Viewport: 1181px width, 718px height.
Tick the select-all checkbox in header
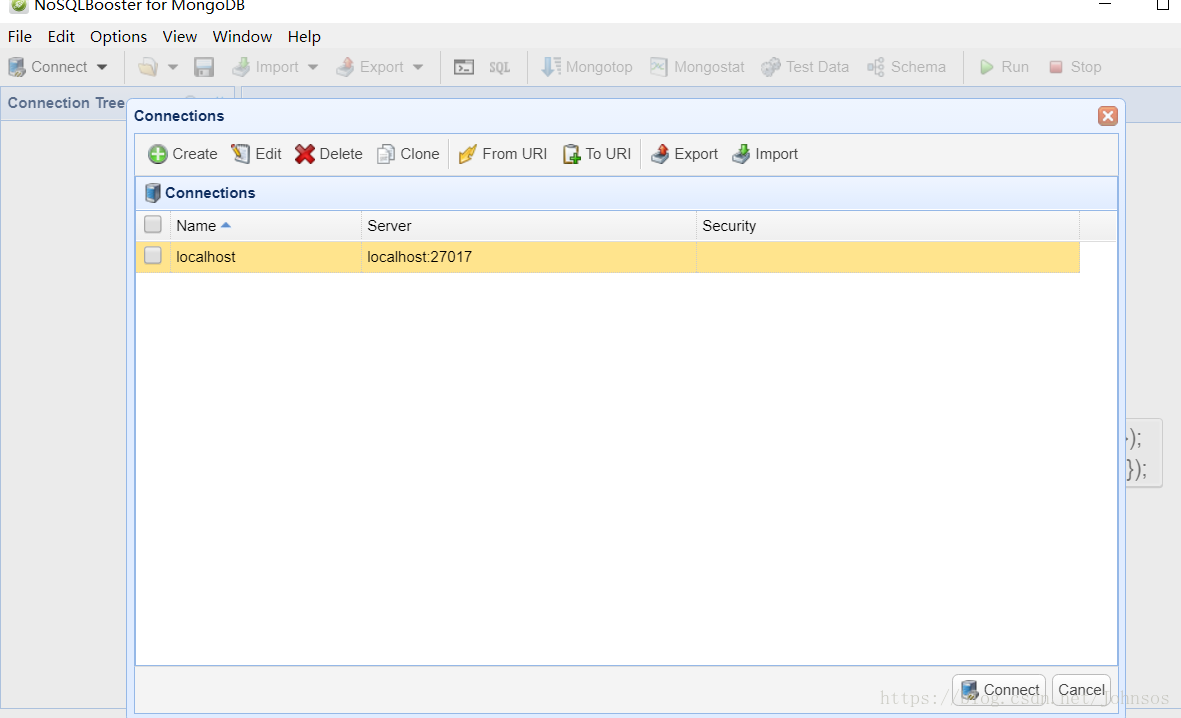153,225
